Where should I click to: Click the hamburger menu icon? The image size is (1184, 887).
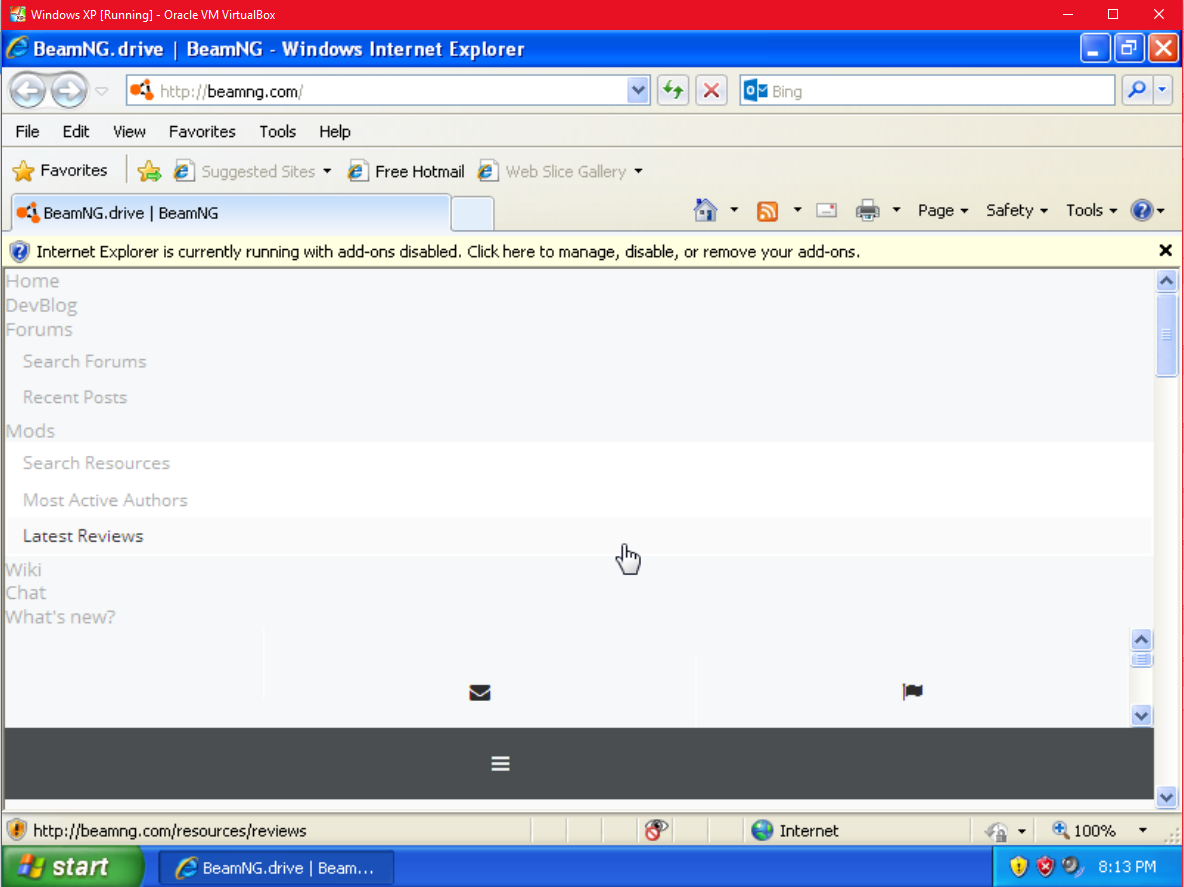(x=500, y=764)
